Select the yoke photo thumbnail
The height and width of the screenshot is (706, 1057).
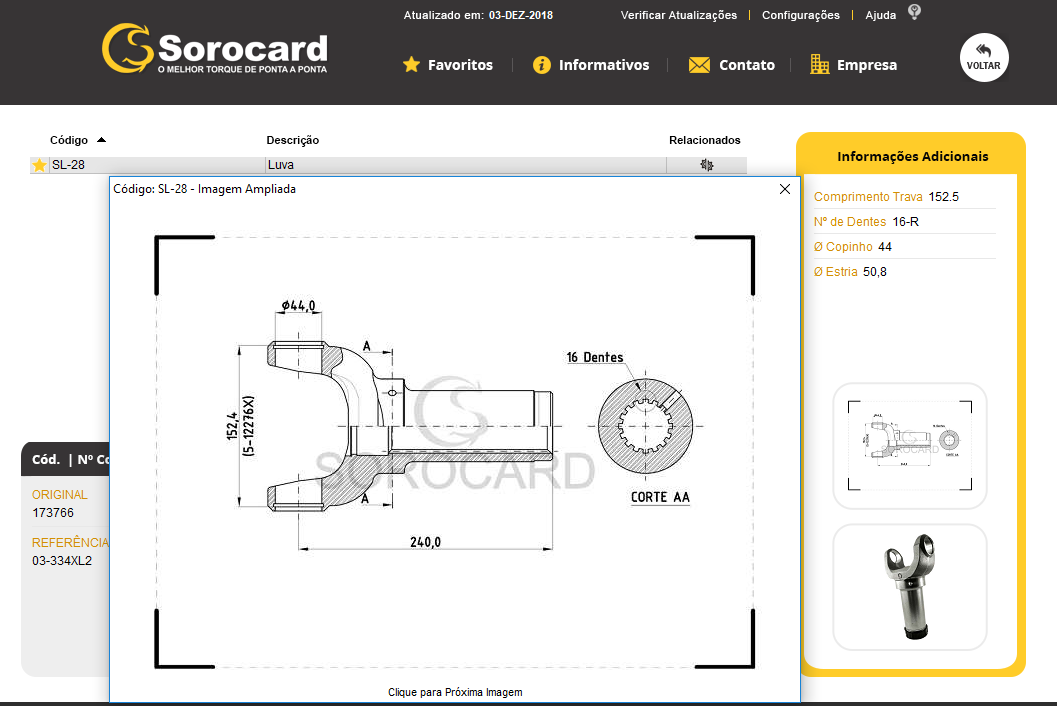click(x=909, y=587)
